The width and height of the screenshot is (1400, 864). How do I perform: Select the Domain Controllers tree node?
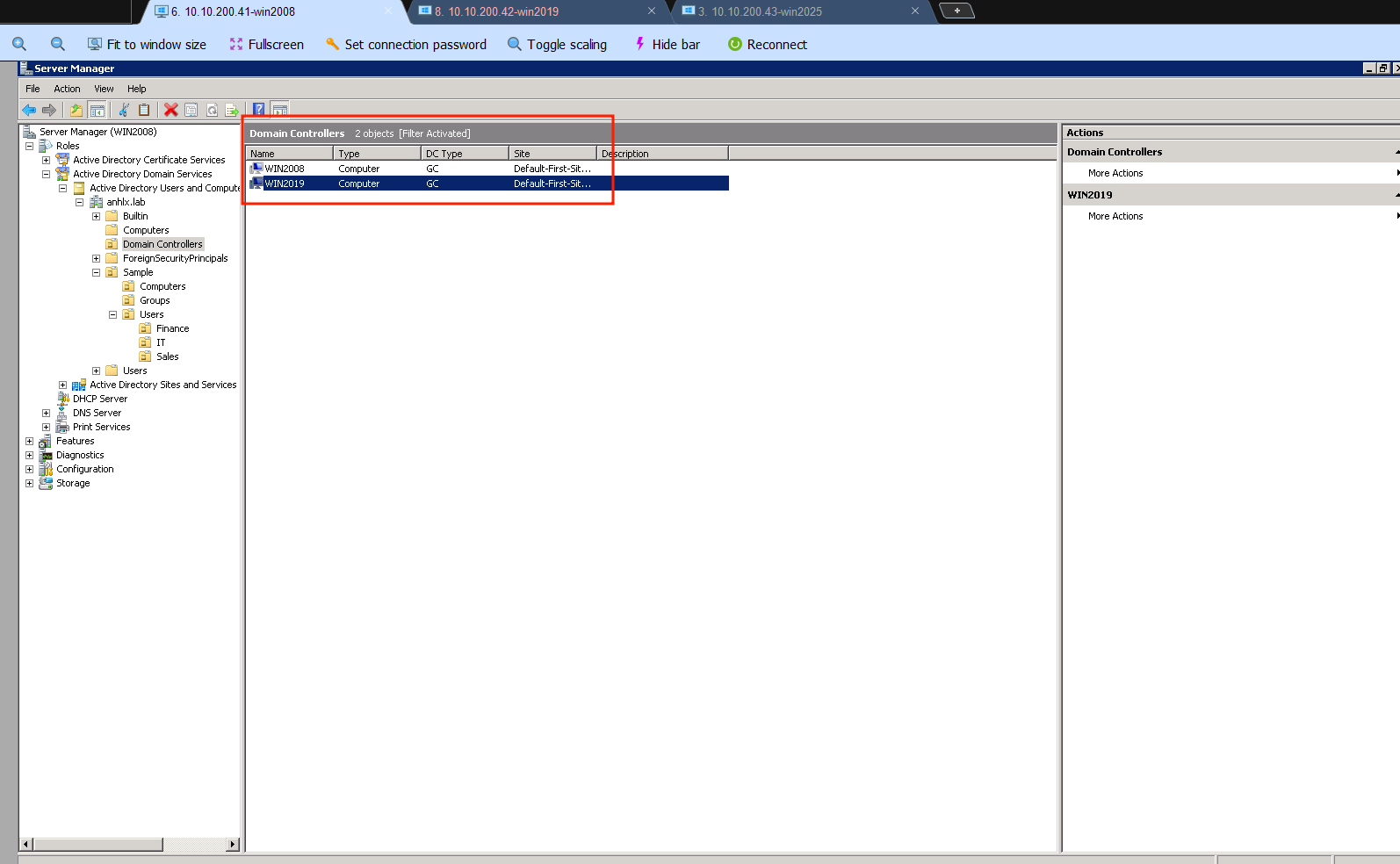162,244
